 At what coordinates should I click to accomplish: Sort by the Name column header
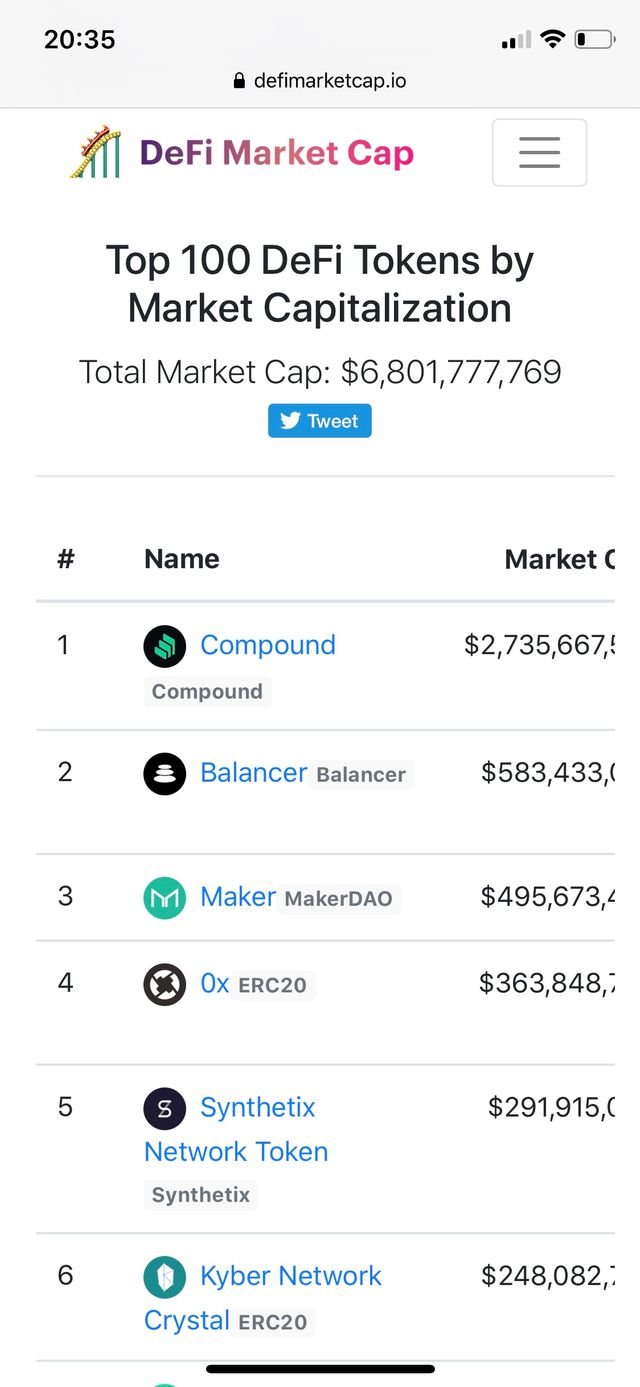[182, 559]
